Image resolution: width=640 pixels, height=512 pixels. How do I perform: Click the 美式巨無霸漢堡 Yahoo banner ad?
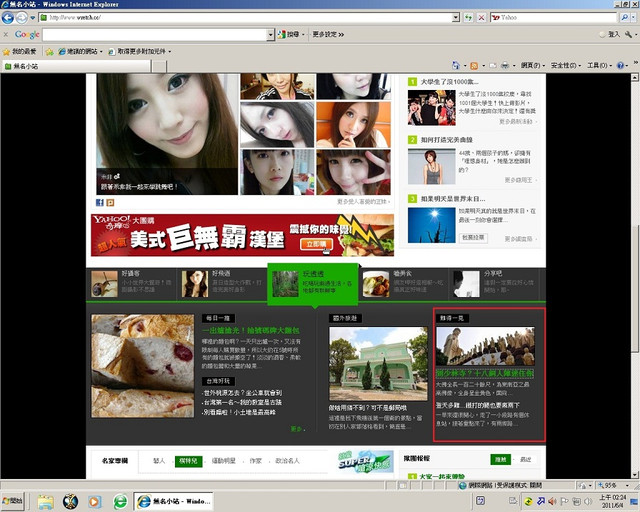(242, 235)
